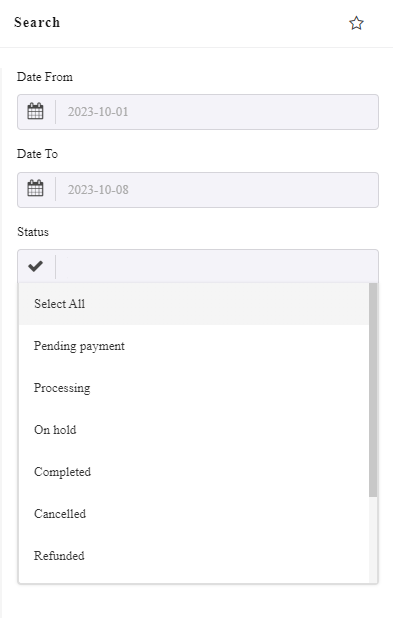Select Processing status option
The width and height of the screenshot is (393, 618).
click(194, 388)
